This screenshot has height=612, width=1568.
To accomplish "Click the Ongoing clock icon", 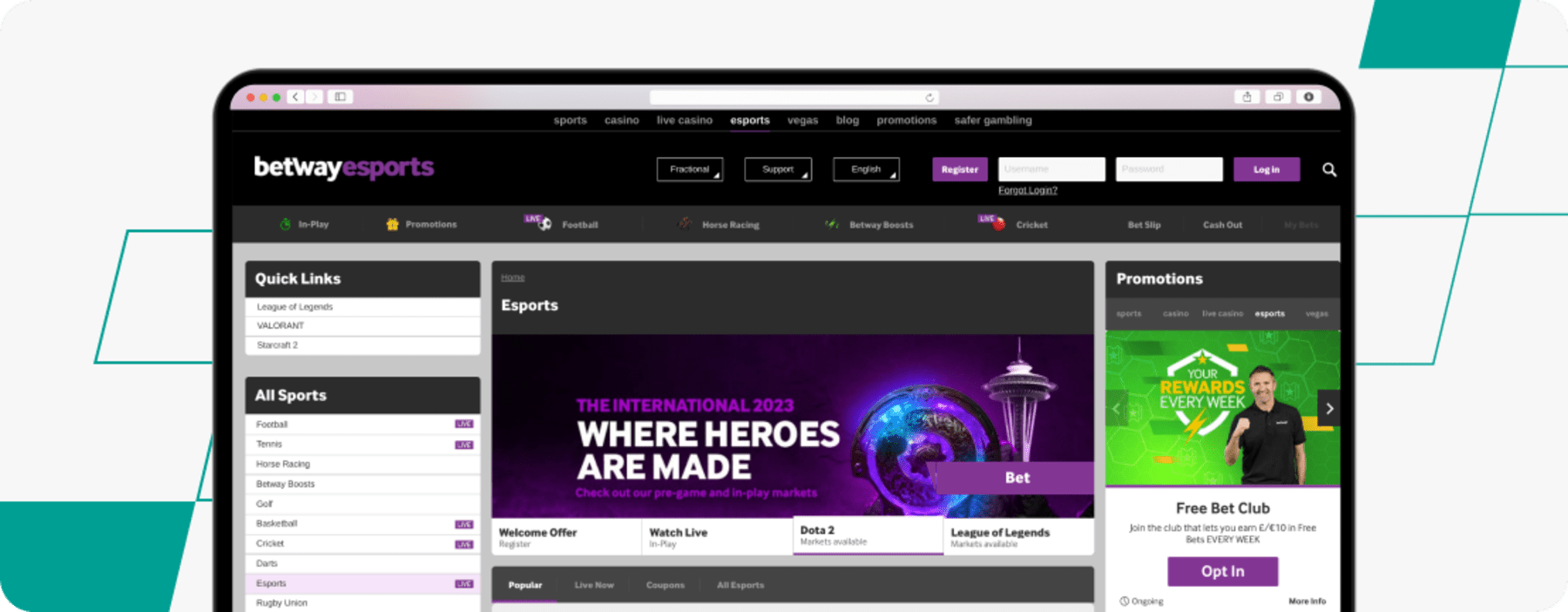I will [1125, 602].
